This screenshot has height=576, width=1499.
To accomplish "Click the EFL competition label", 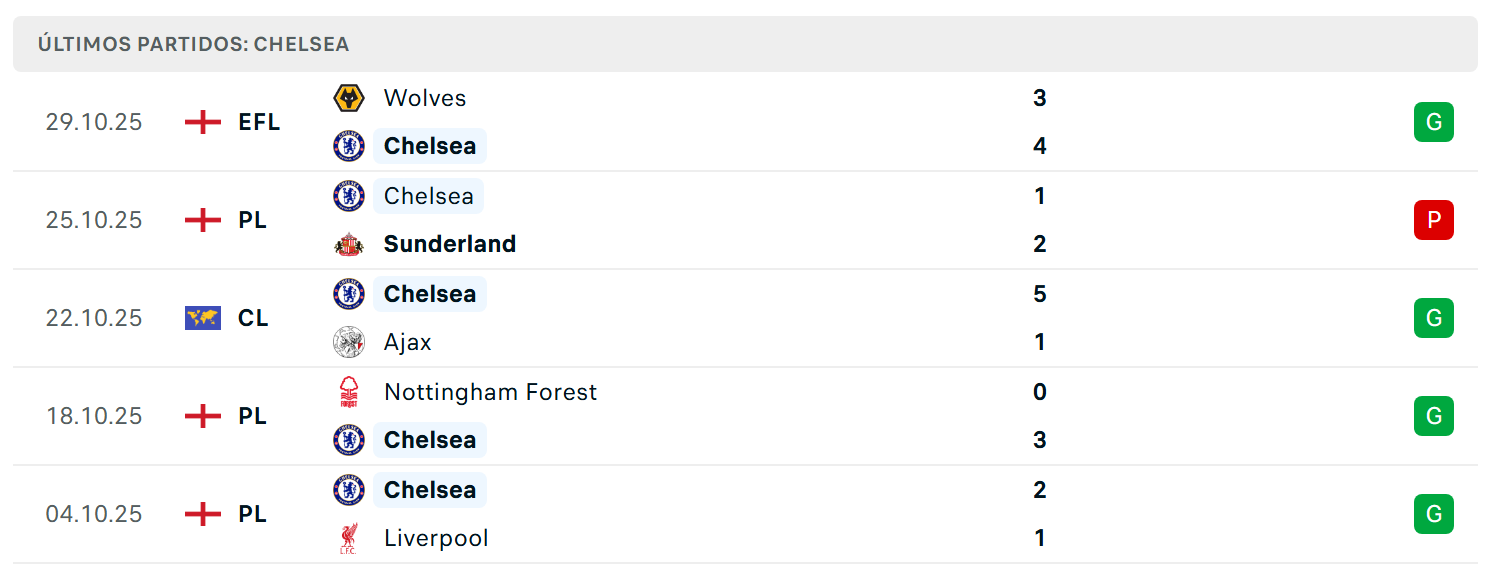I will point(259,122).
